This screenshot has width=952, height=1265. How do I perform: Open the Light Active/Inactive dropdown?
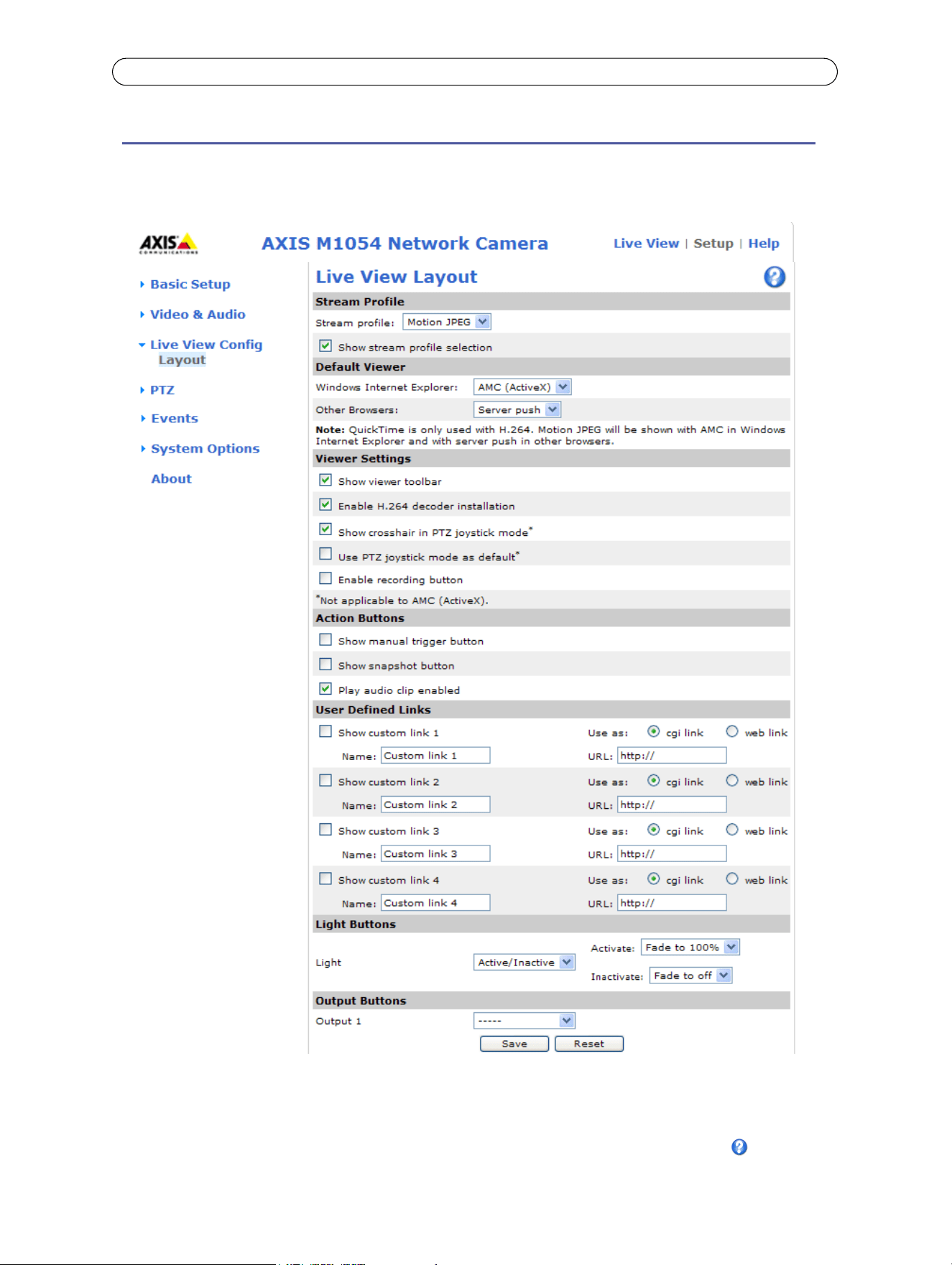coord(524,963)
